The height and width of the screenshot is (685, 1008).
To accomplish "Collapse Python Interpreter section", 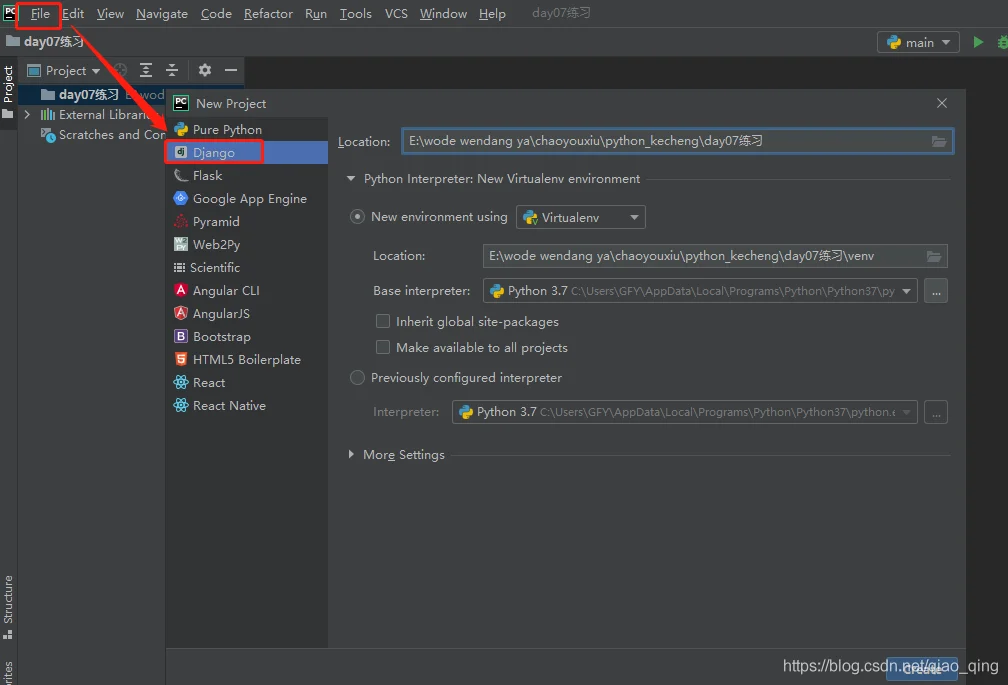I will click(x=351, y=179).
